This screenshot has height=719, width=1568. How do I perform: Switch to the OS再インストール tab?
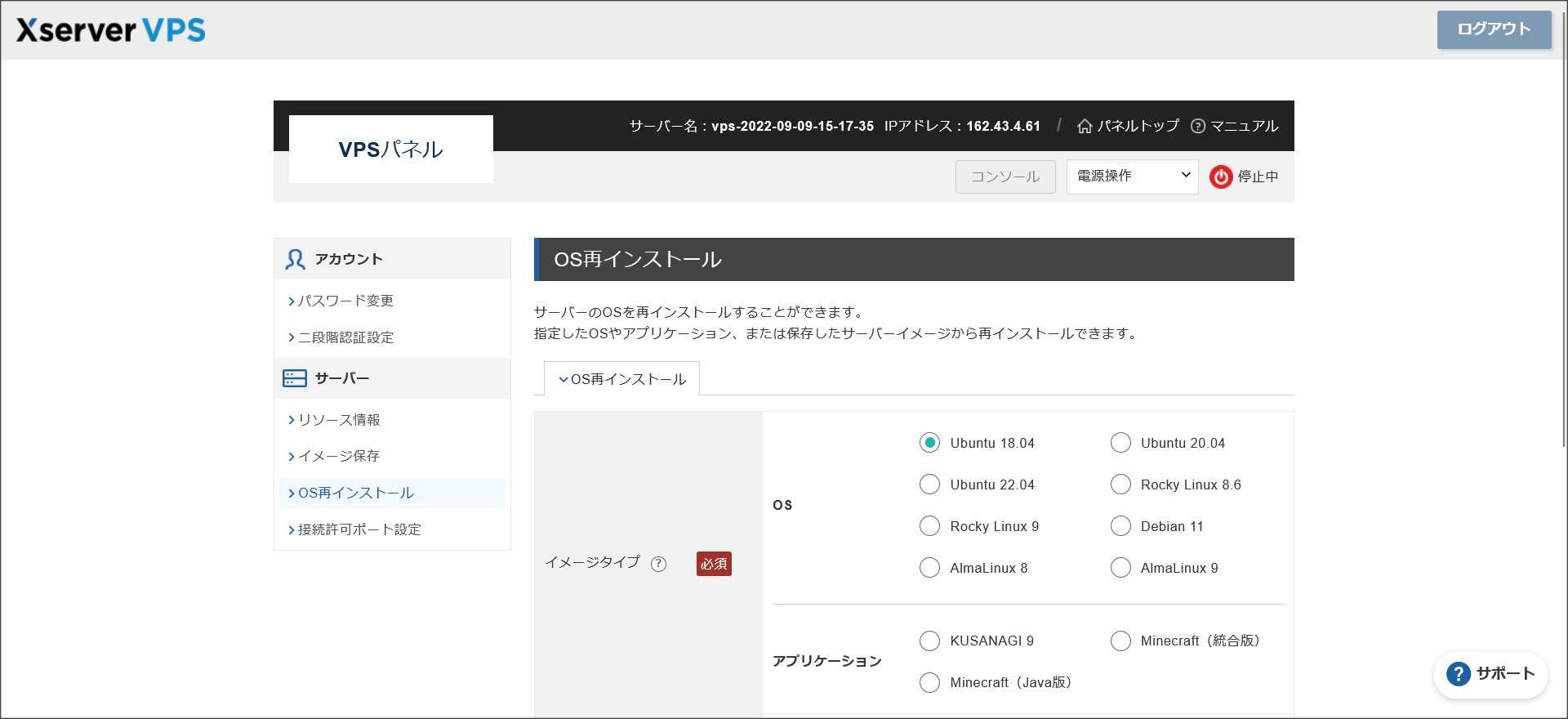621,379
